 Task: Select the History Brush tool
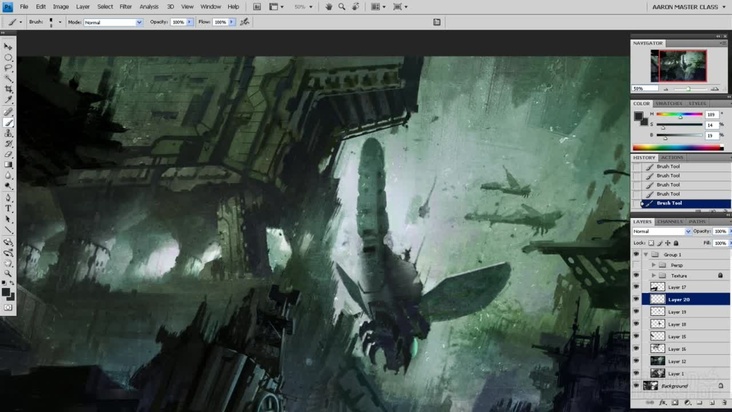[x=8, y=144]
